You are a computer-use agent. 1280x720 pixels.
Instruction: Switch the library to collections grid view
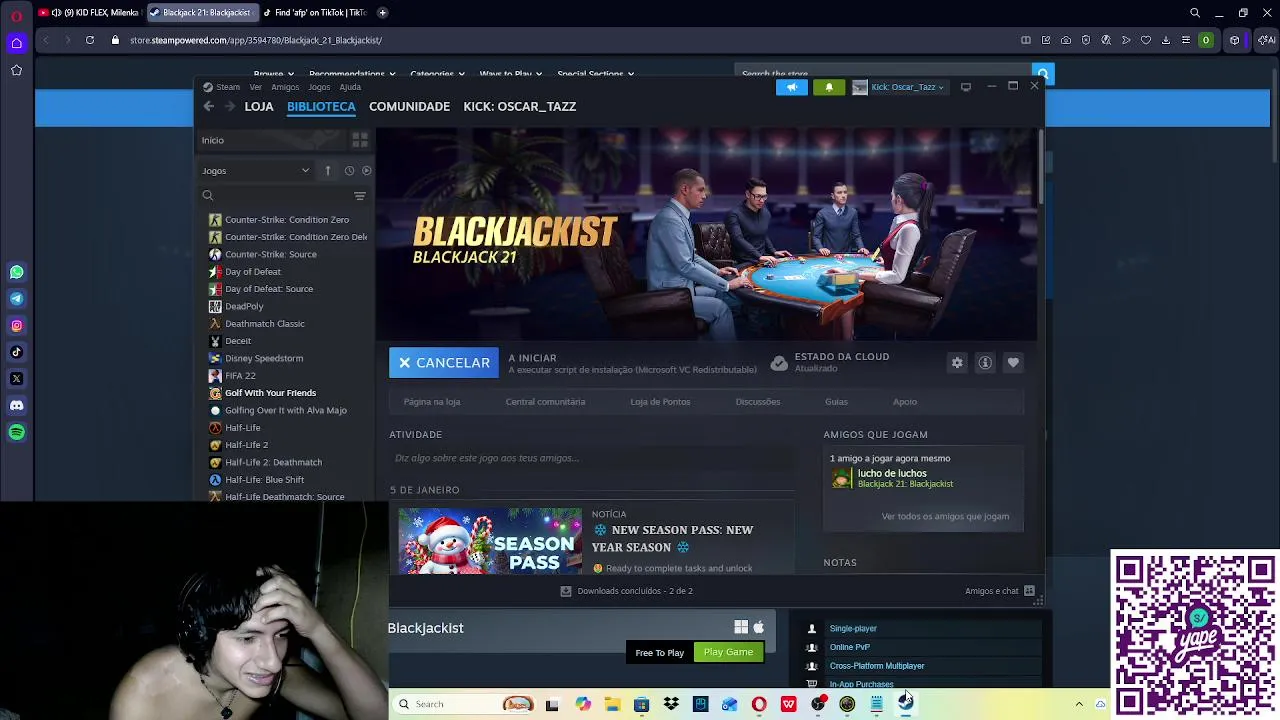[360, 140]
